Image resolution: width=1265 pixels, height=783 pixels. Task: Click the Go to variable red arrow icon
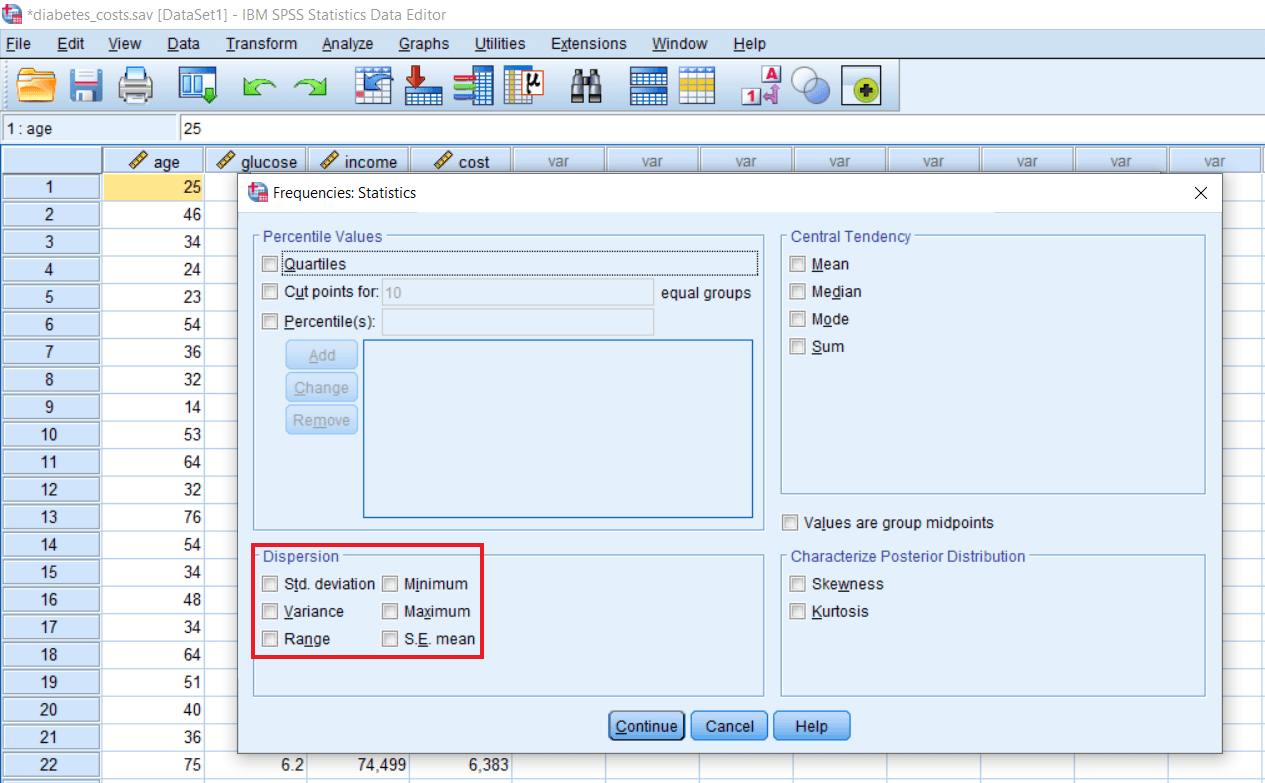423,87
